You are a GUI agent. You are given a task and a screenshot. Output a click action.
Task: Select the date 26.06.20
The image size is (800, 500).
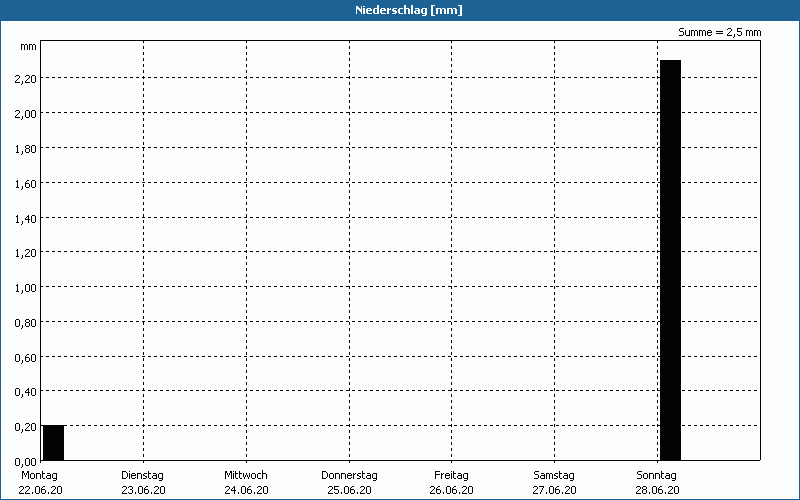451,490
